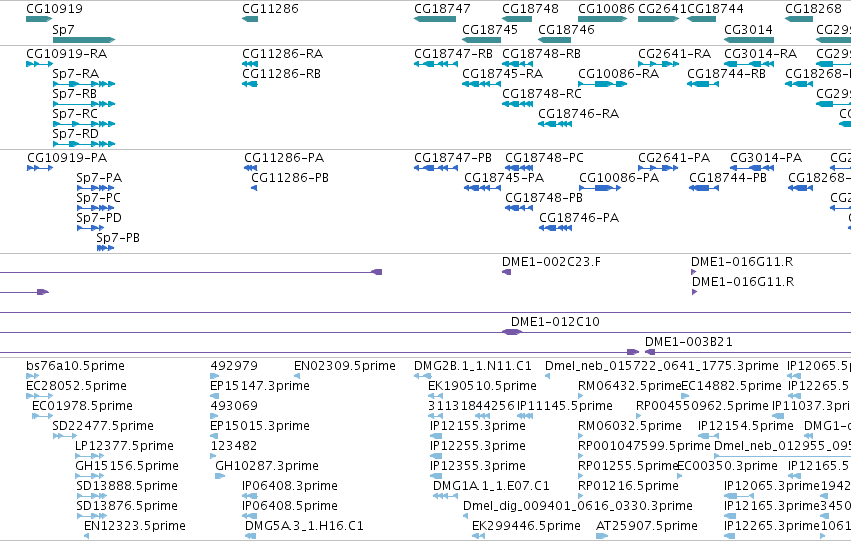Click protein label CG10919-PA

[x=67, y=158]
